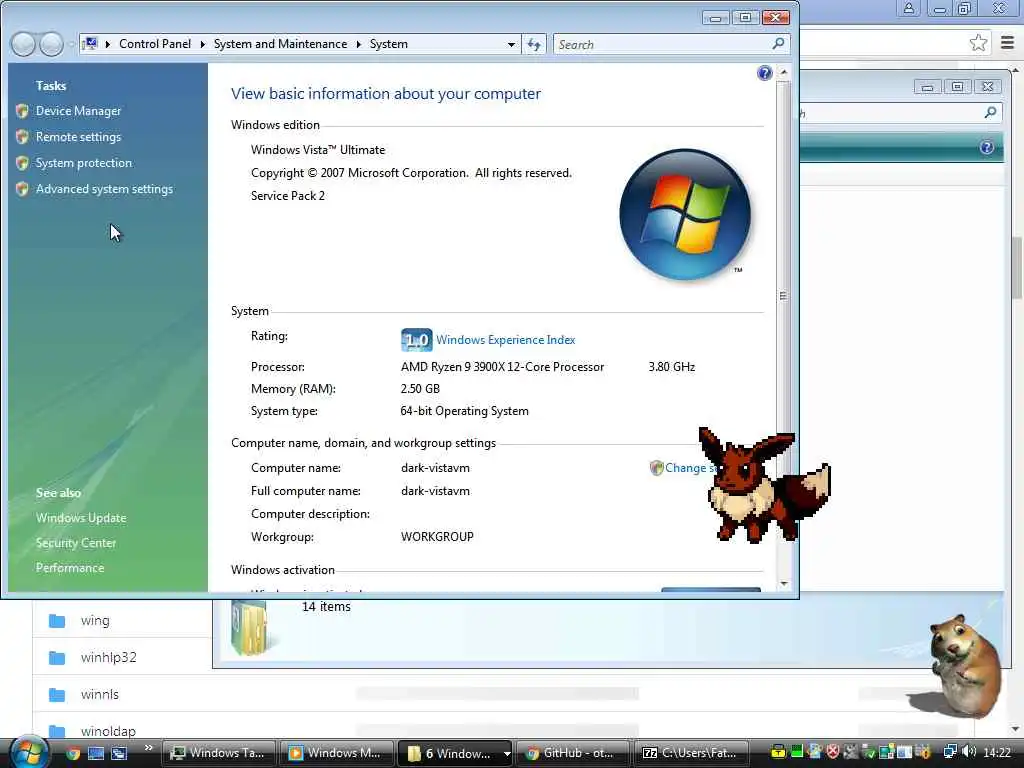
Task: Click the Search box in System window
Action: click(x=671, y=44)
